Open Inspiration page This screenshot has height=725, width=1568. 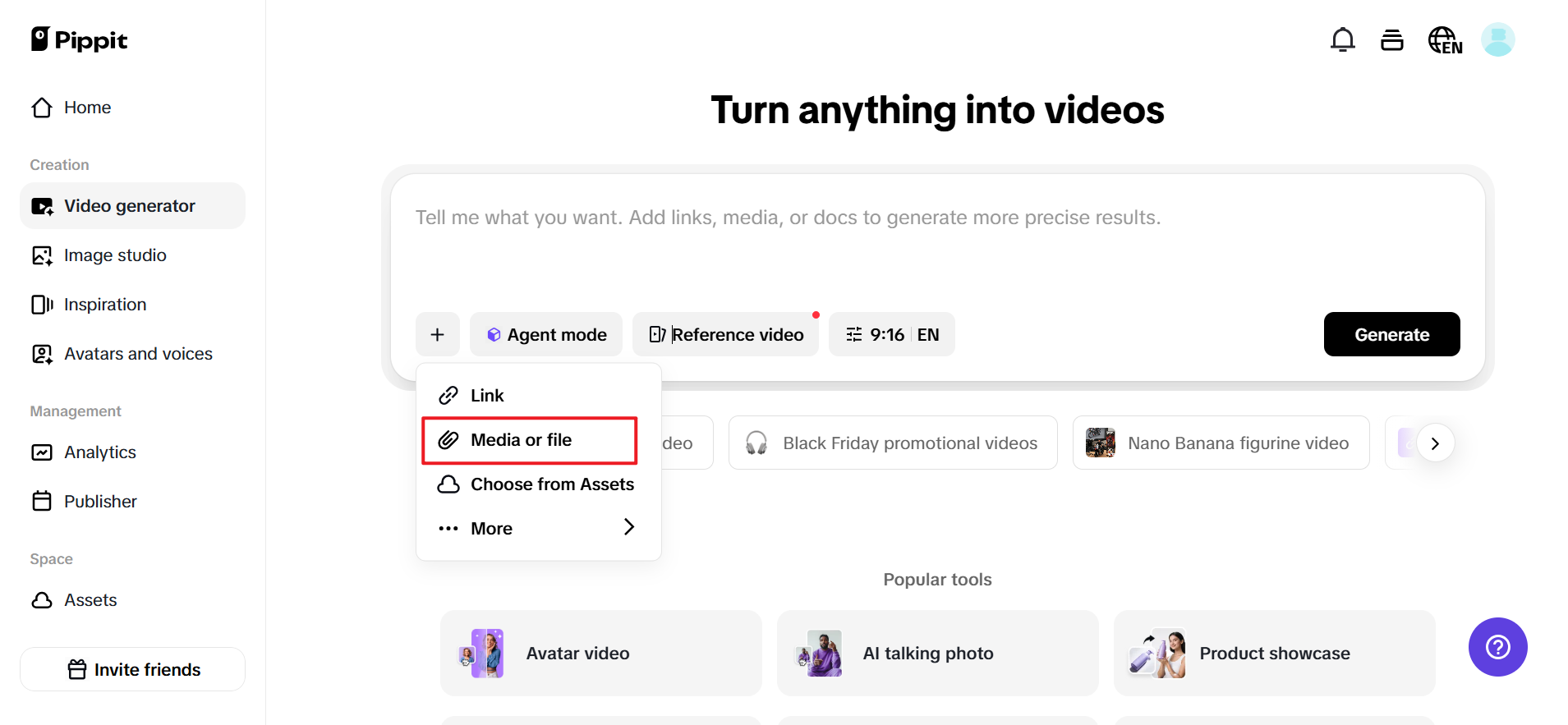[x=132, y=305]
